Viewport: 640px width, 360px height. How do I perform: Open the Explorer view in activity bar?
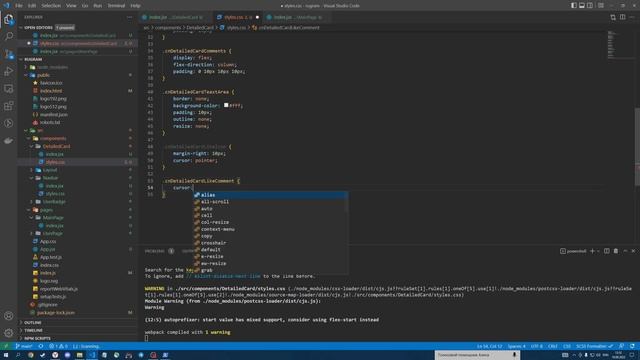coord(9,19)
